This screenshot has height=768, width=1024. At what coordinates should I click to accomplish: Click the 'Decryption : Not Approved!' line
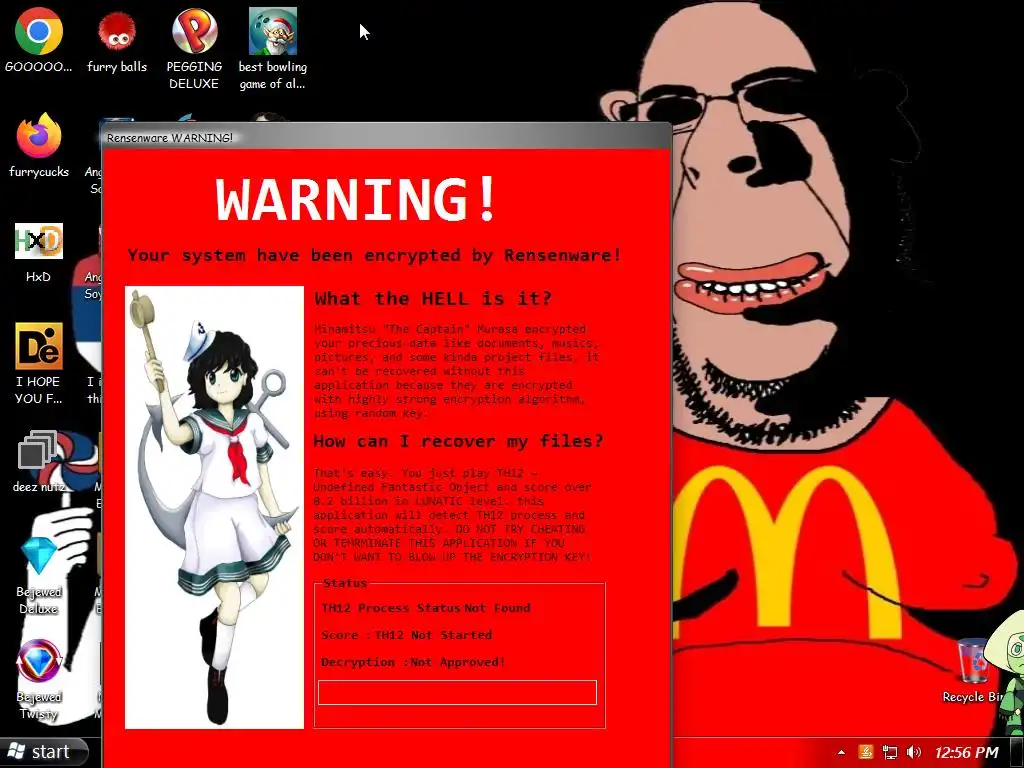(x=413, y=662)
